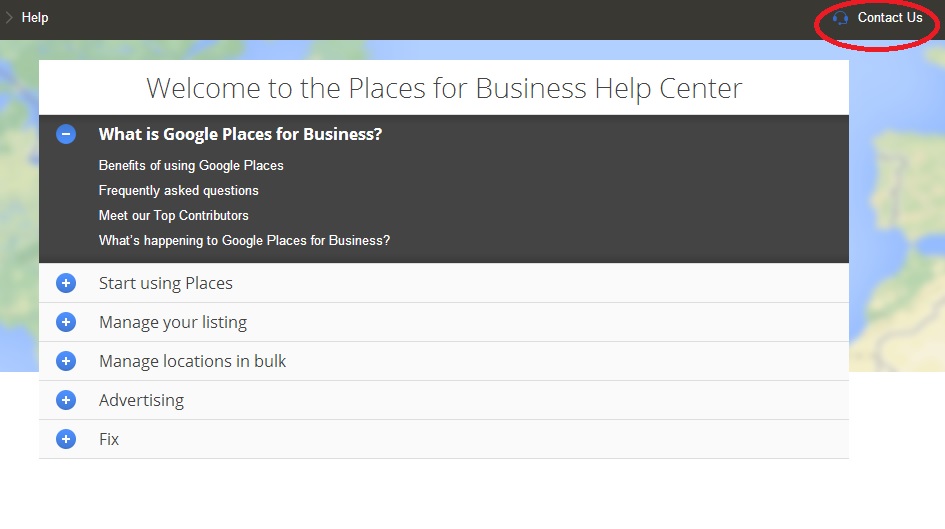Click the headset icon beside Contact Us
The image size is (945, 529).
840,18
